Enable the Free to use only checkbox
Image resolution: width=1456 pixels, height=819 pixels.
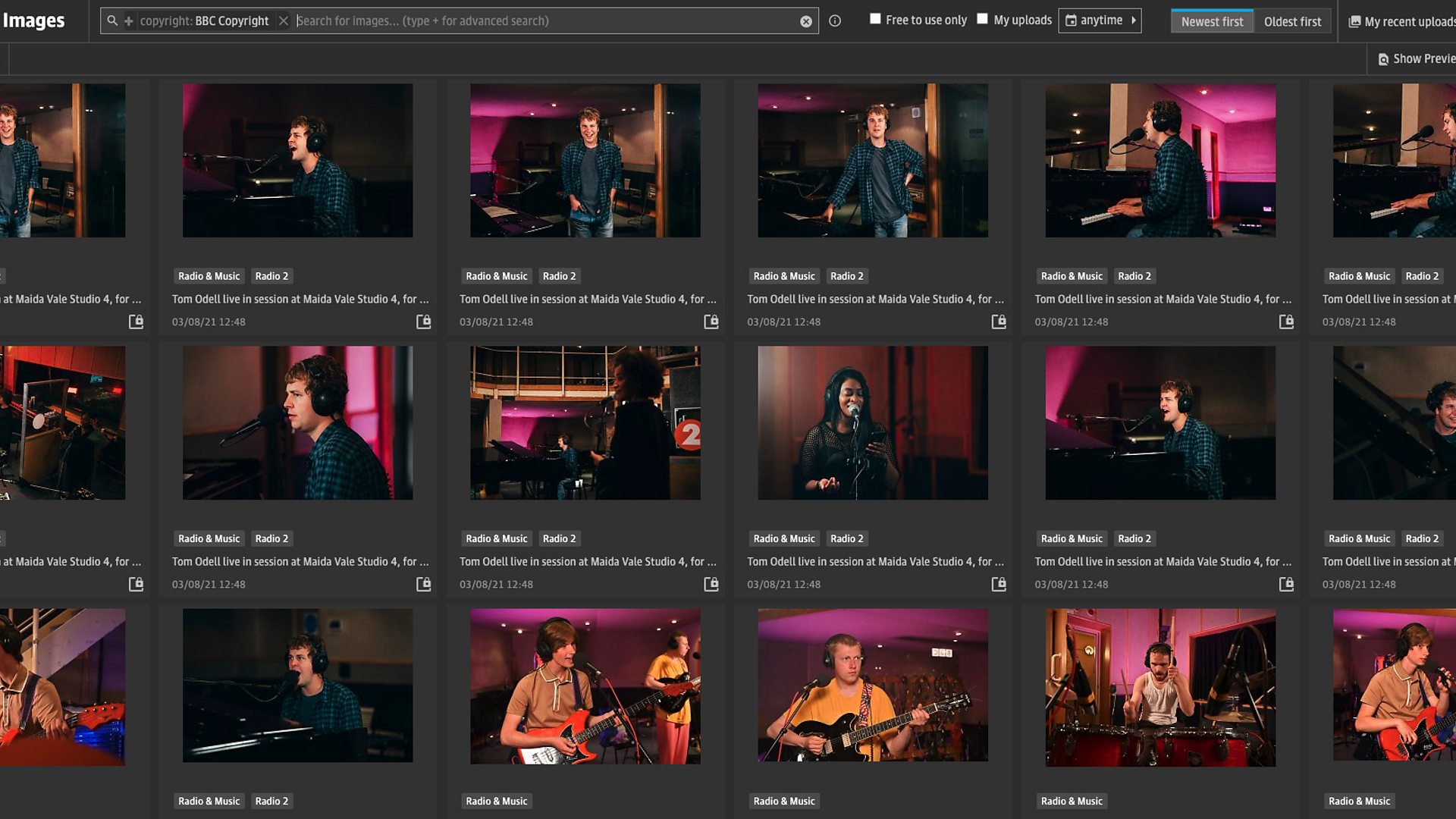[875, 19]
